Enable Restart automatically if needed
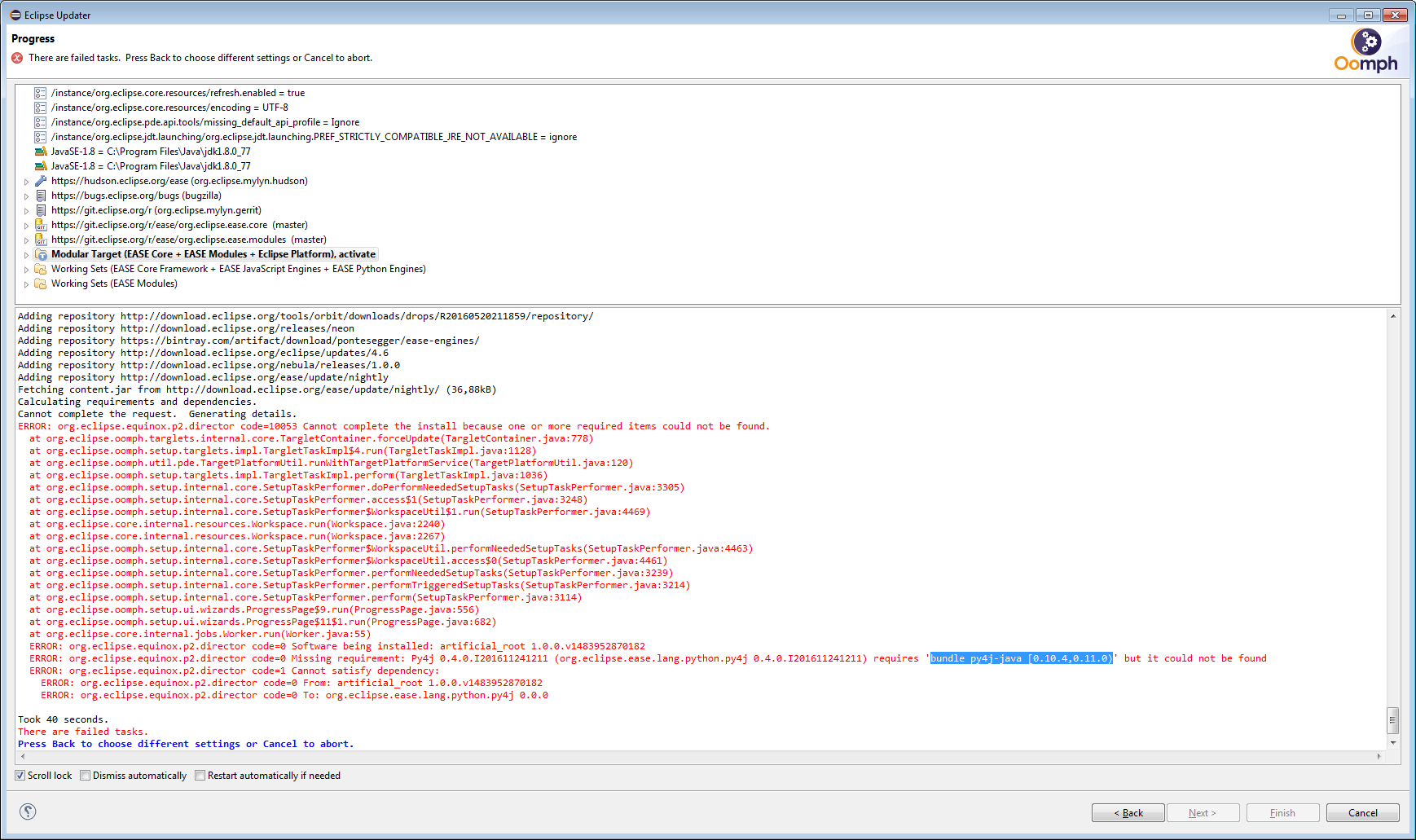 click(200, 776)
